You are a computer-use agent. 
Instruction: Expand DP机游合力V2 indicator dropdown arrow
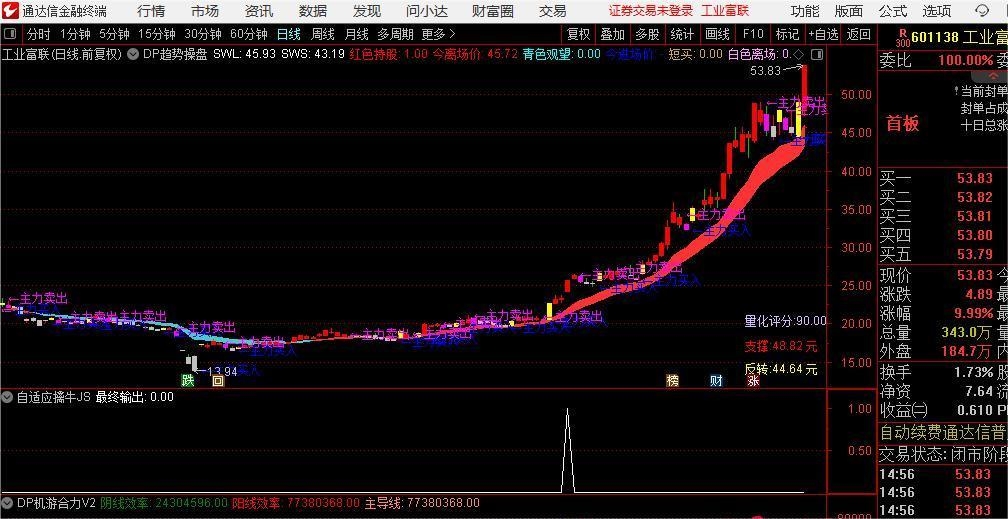[x=8, y=502]
